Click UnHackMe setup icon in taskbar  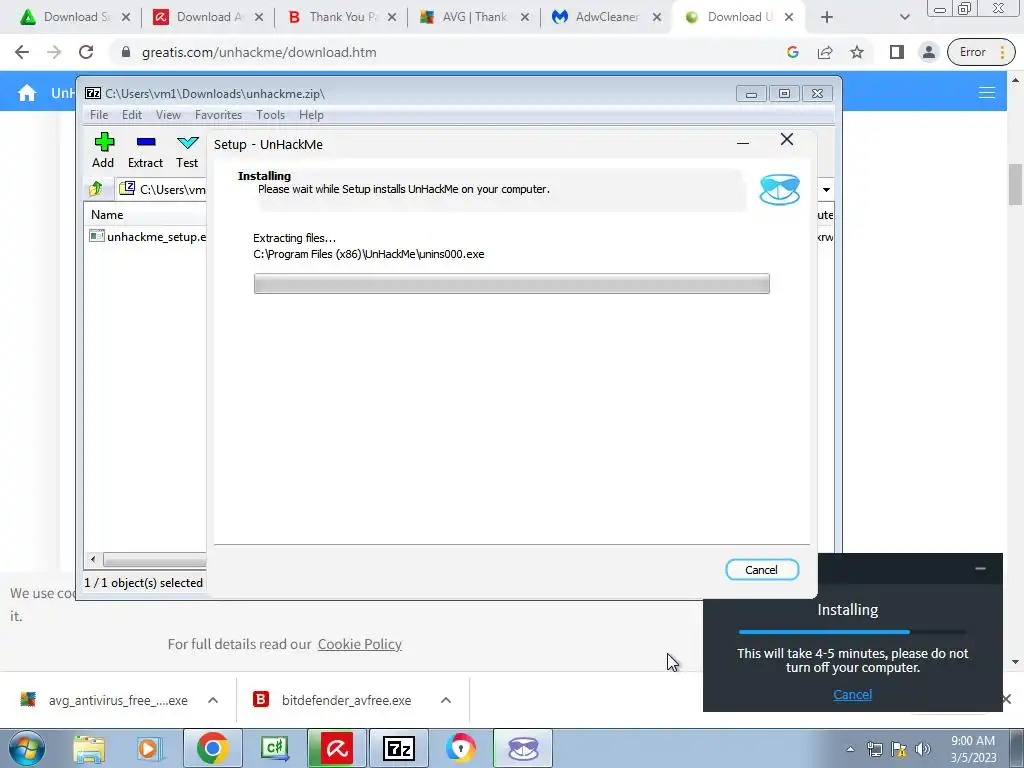click(523, 748)
